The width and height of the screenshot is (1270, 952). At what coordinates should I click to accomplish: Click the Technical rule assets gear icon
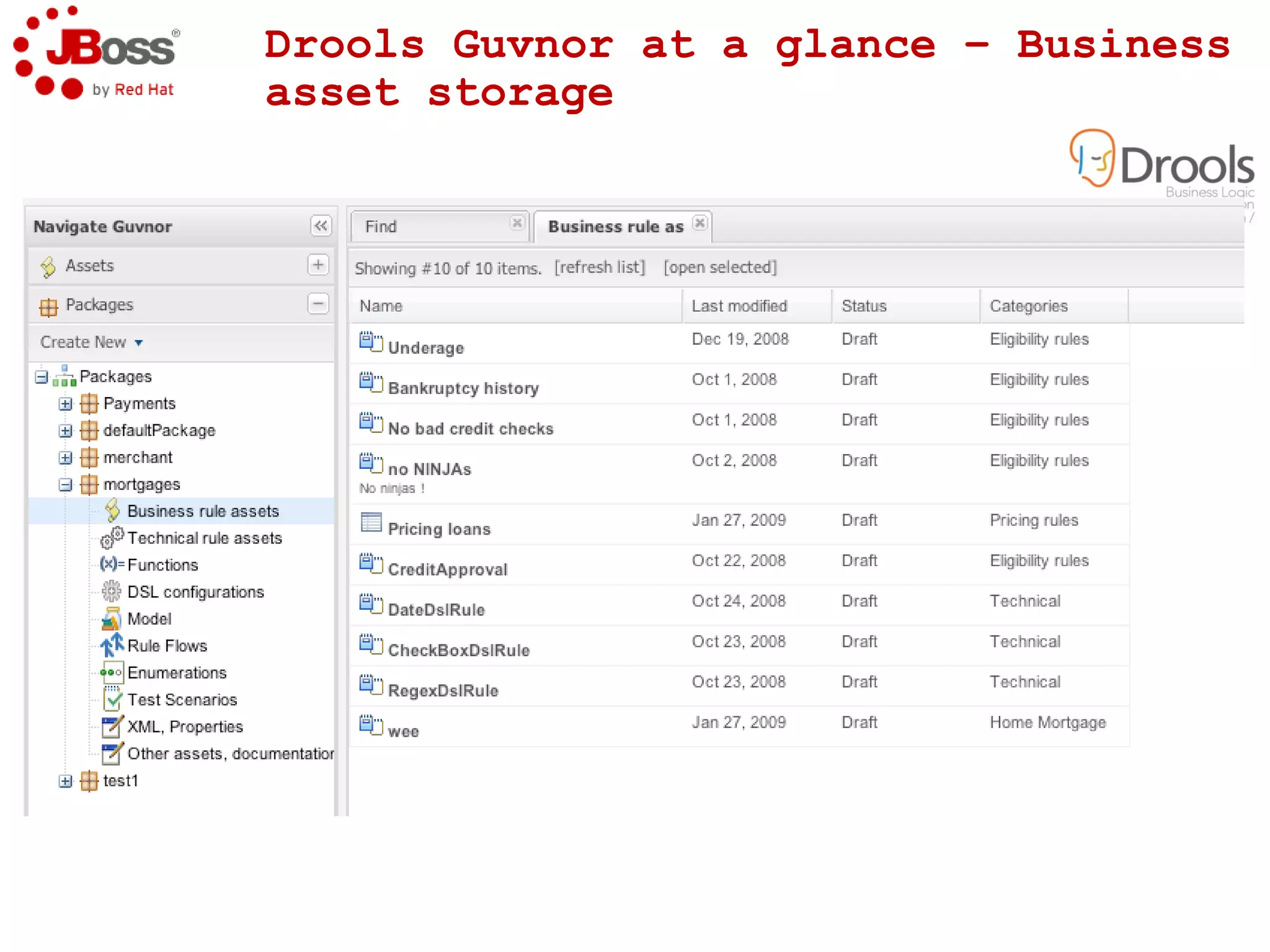point(112,538)
